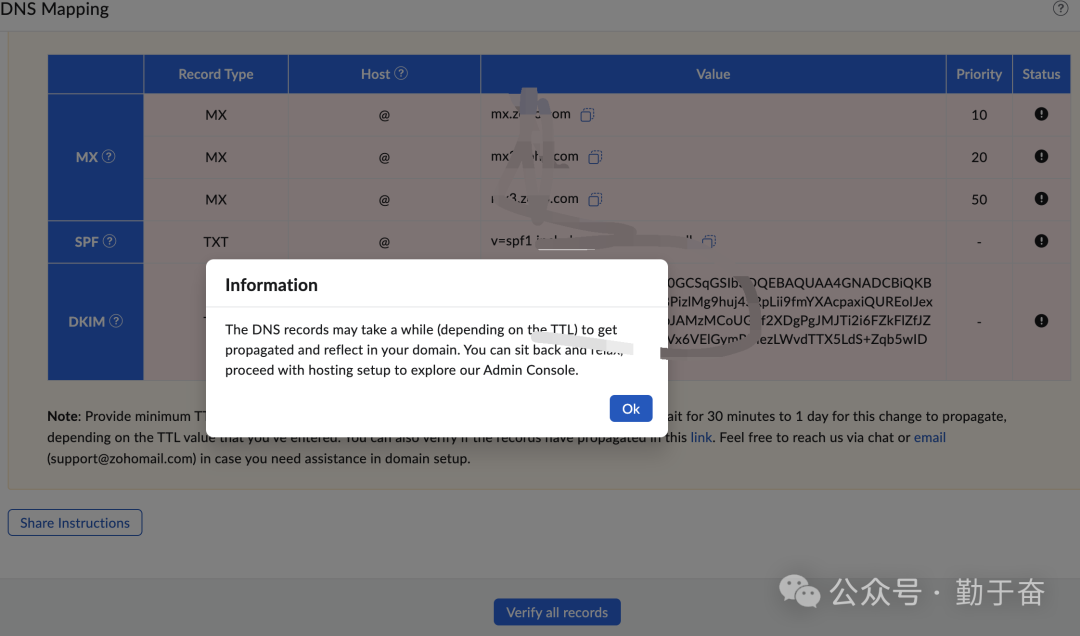1080x636 pixels.
Task: Click the SPF row status warning icon
Action: (x=1041, y=241)
